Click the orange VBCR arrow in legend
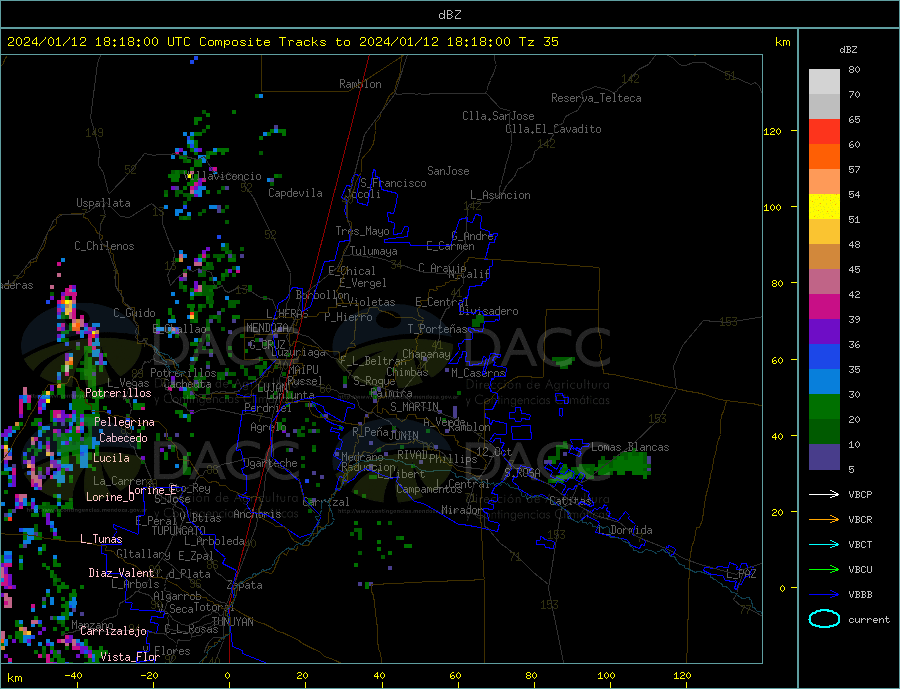The height and width of the screenshot is (689, 900). [x=824, y=520]
